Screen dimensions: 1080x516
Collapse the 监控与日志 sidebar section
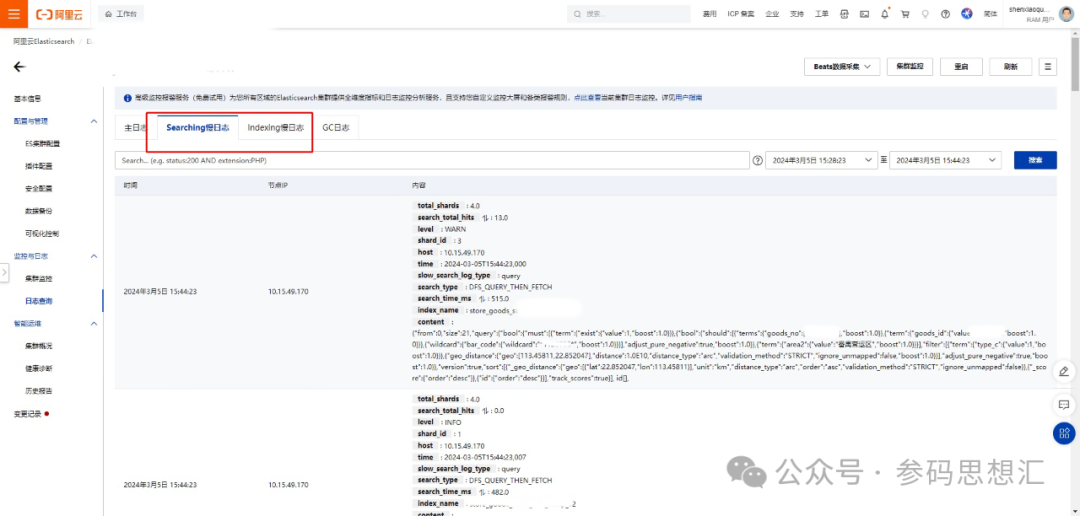94,256
